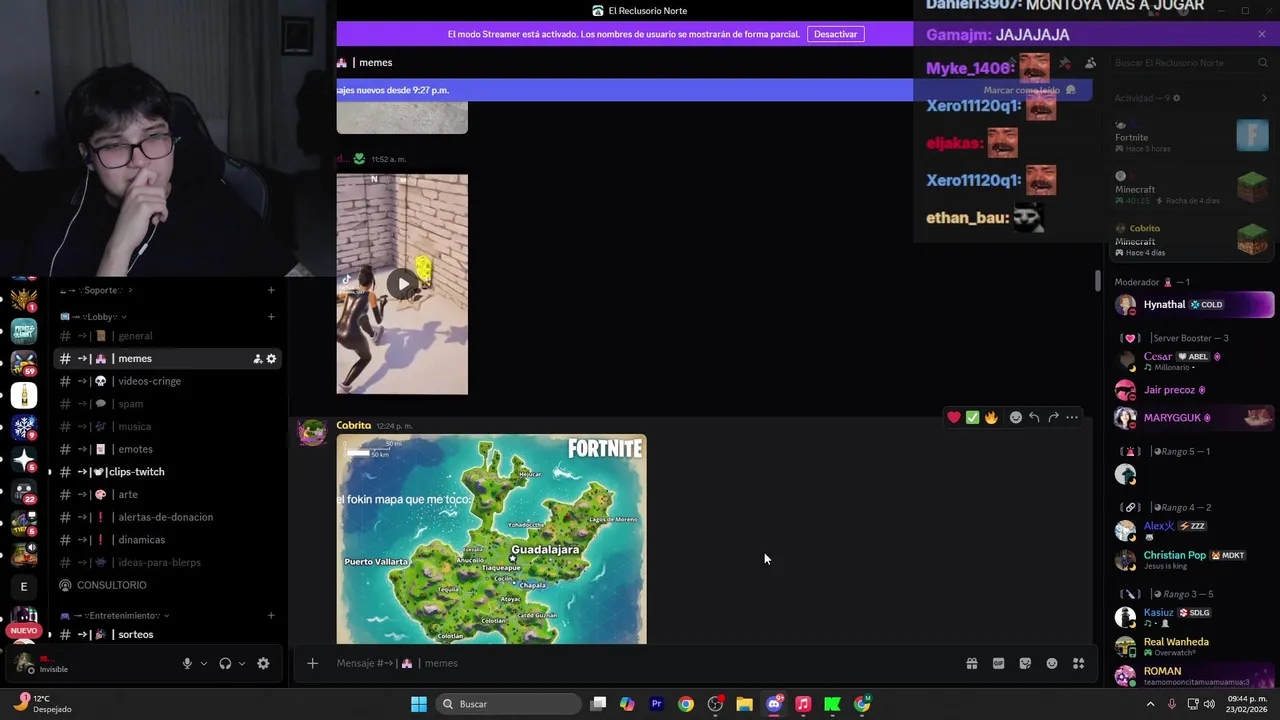Collapse the Entretenimiento category
Viewport: 1280px width, 720px height.
115,616
